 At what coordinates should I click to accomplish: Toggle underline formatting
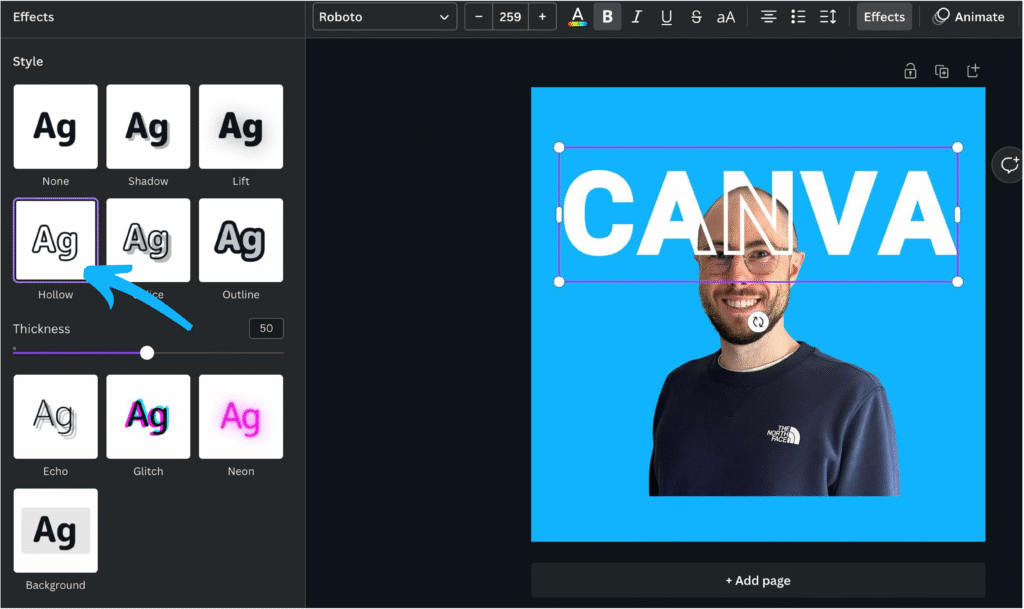tap(666, 17)
